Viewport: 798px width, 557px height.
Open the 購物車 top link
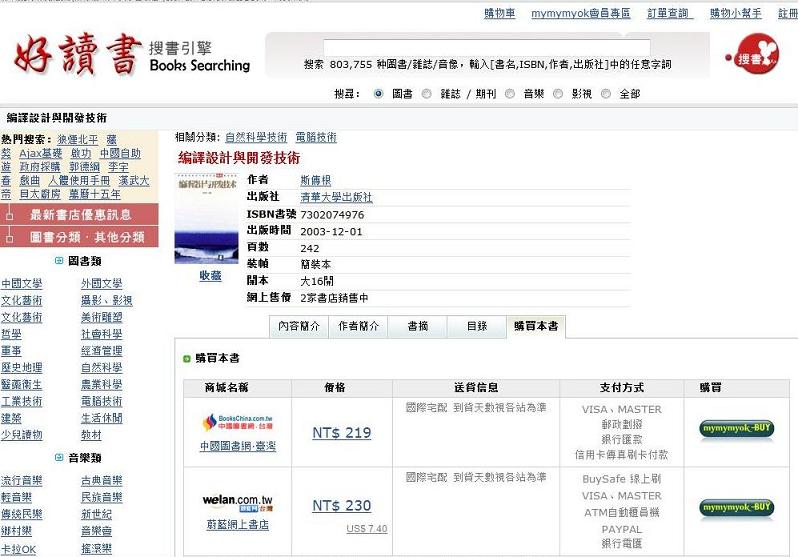[499, 14]
